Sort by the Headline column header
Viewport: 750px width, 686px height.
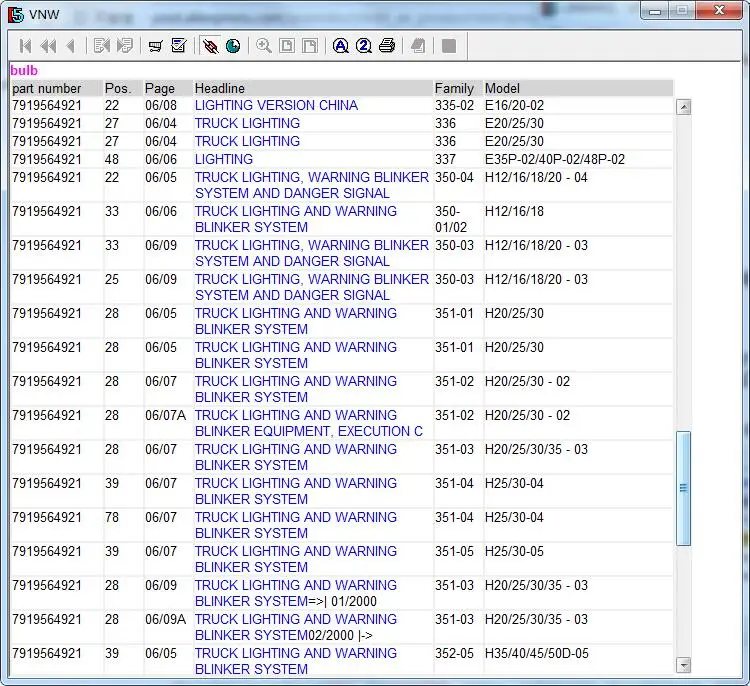pos(220,88)
